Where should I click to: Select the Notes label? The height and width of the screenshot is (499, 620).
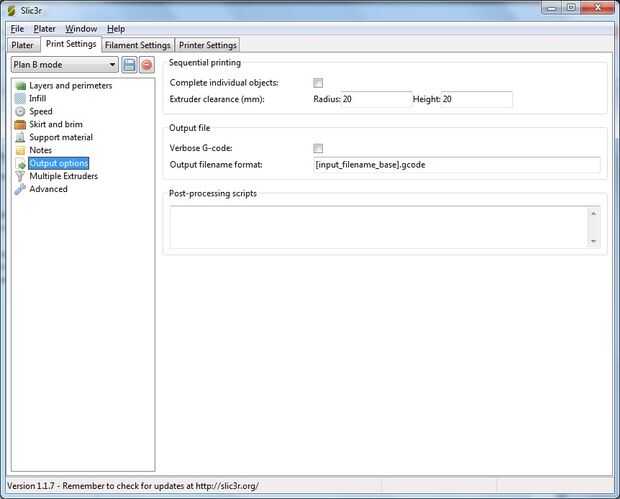[40, 150]
